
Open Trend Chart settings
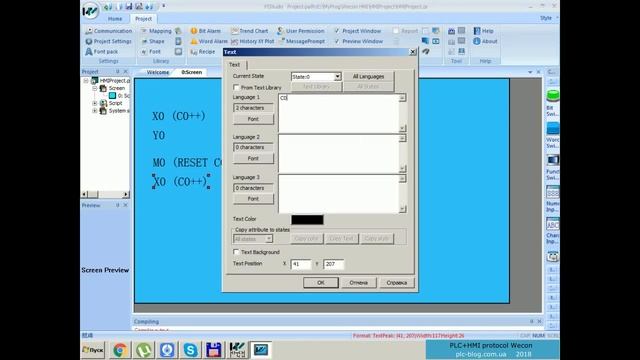[249, 31]
